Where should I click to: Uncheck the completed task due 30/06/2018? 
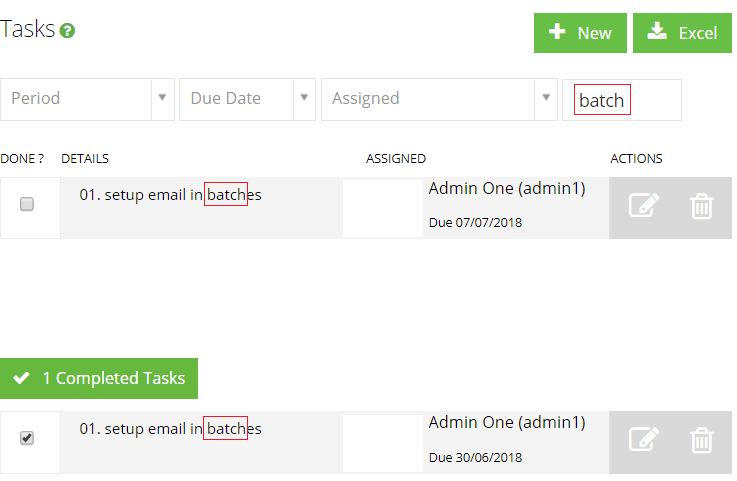27,438
